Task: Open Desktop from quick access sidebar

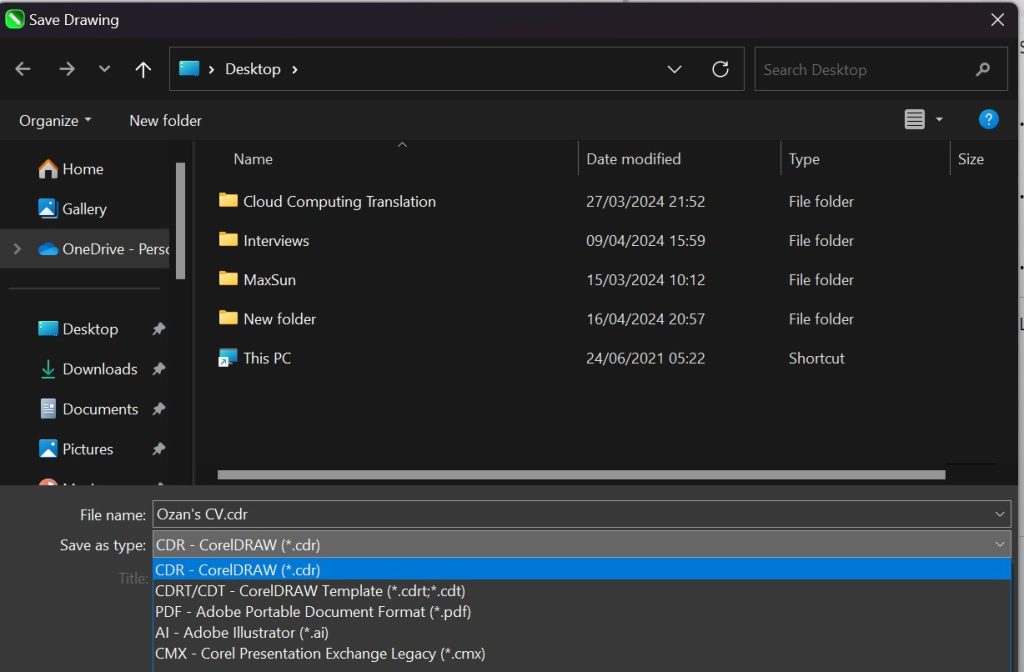Action: click(x=78, y=329)
